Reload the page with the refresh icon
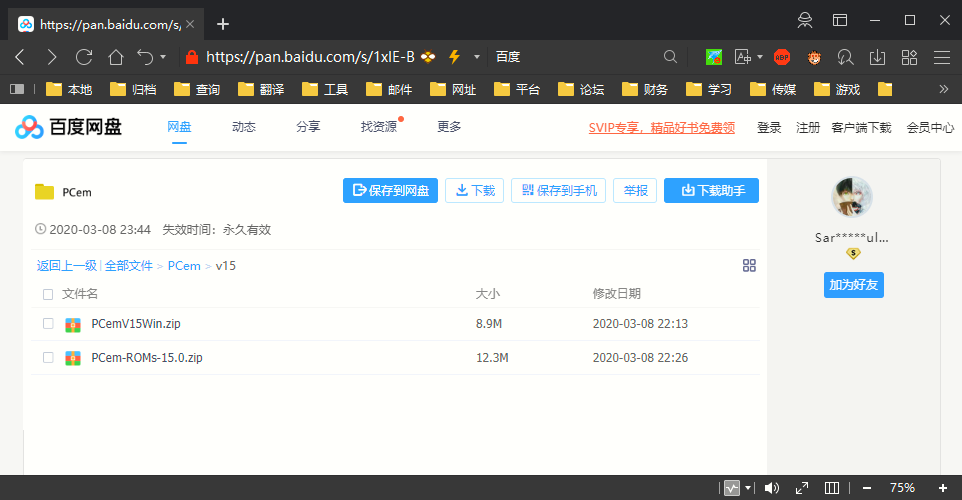 pos(83,57)
